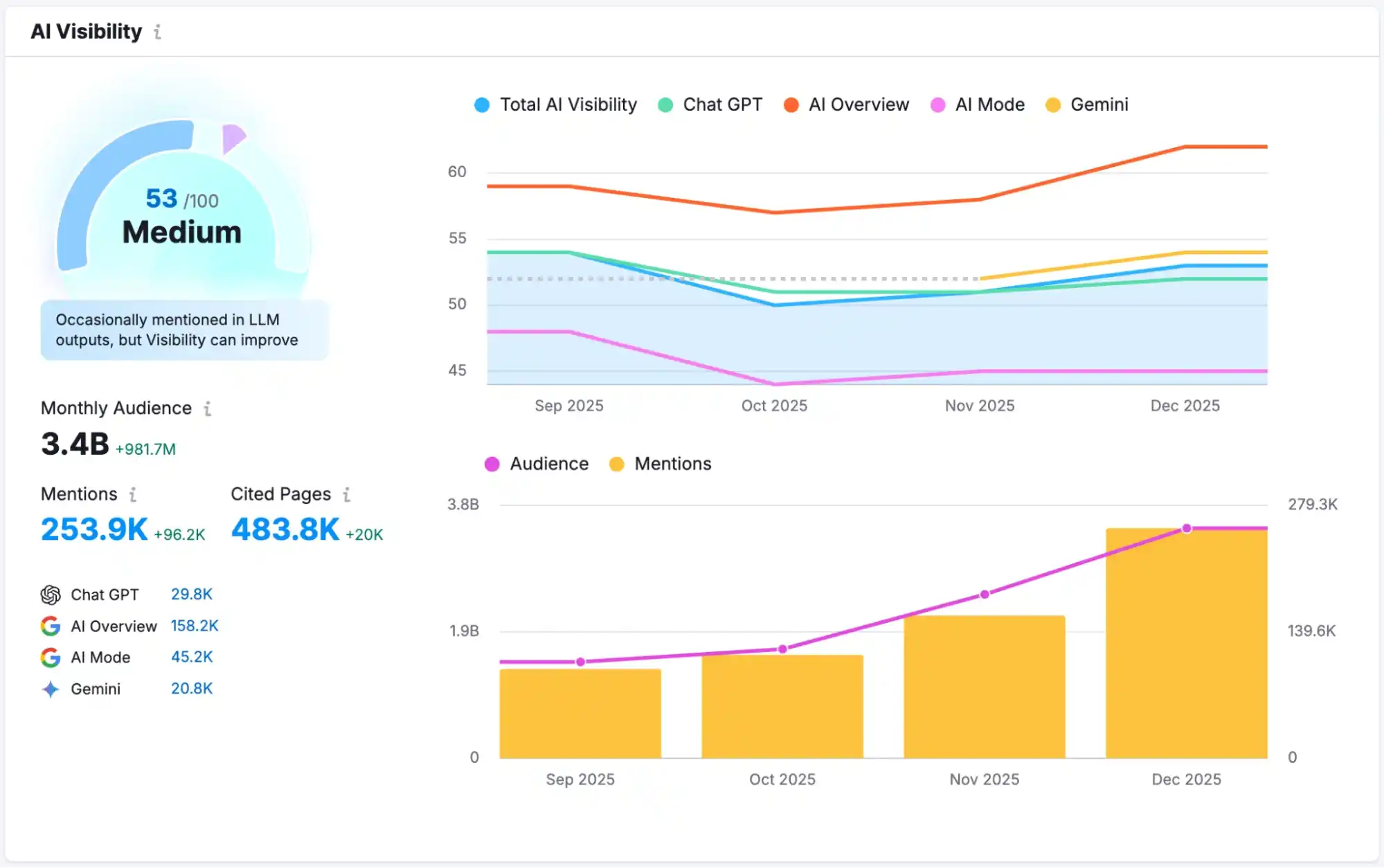Viewport: 1384px width, 868px height.
Task: Click the Google icon next to AI Overview
Action: pos(49,626)
